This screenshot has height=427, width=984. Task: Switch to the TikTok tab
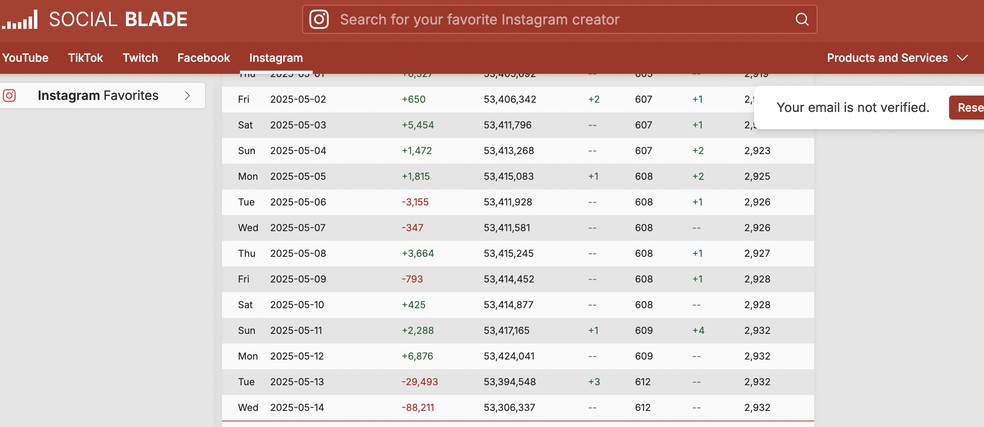(85, 58)
